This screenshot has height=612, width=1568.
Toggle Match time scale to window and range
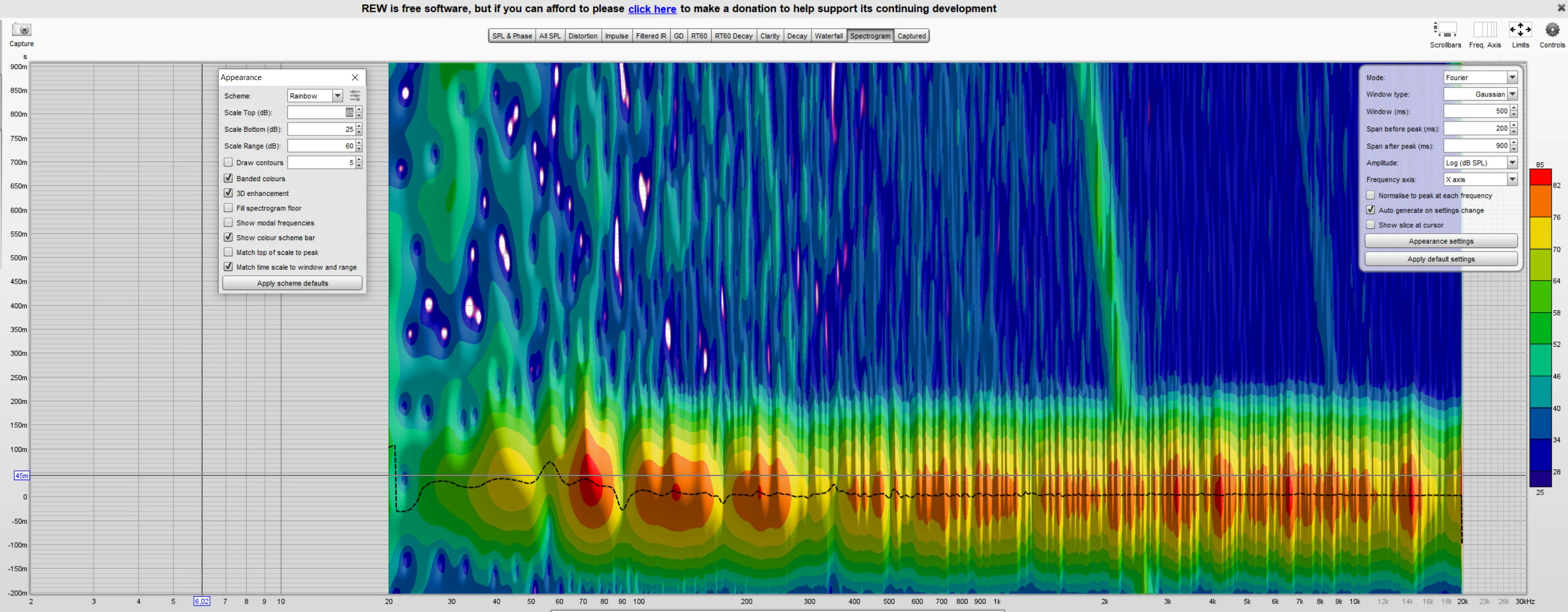pyautogui.click(x=228, y=266)
